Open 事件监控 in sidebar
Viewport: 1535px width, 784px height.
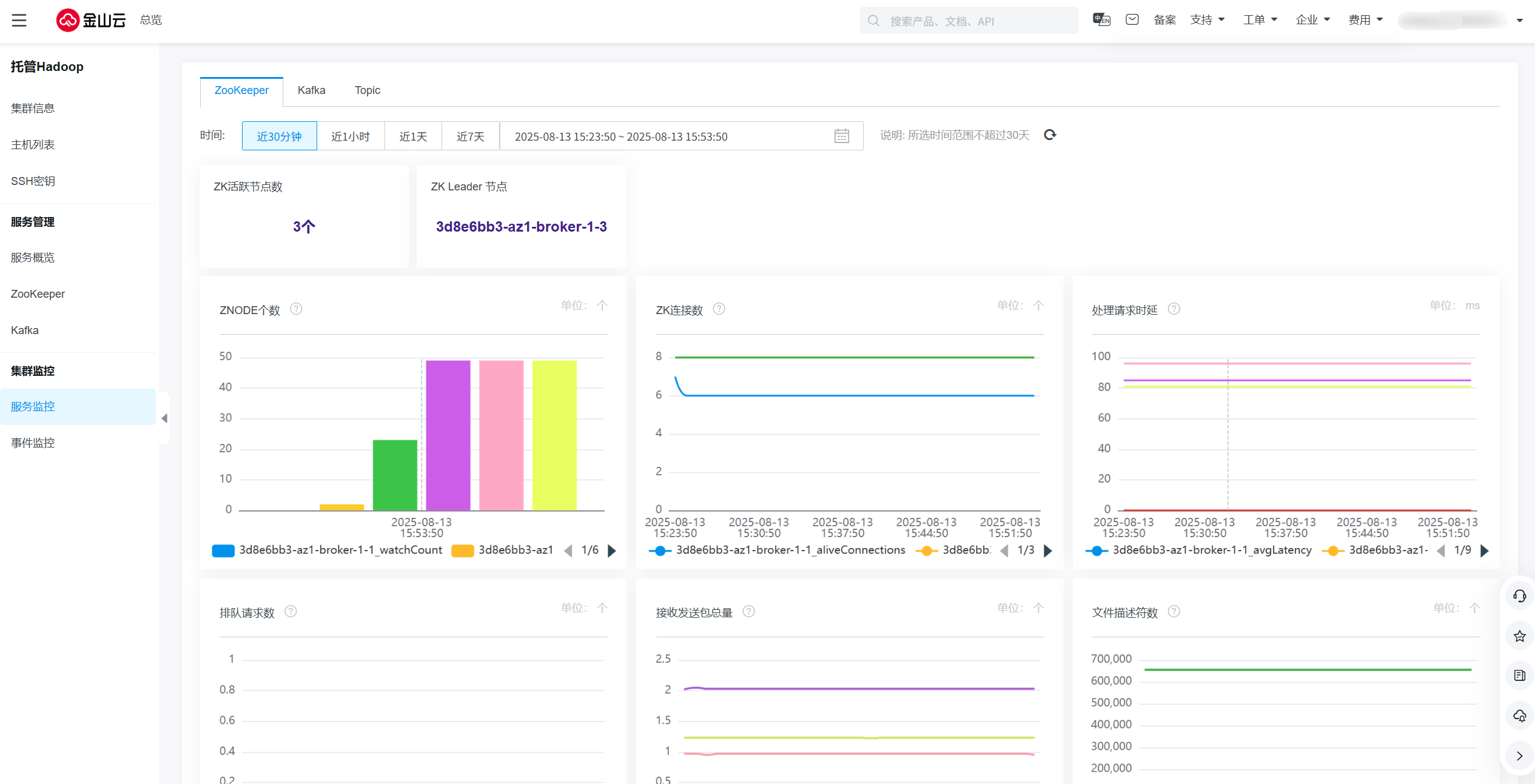click(x=33, y=443)
